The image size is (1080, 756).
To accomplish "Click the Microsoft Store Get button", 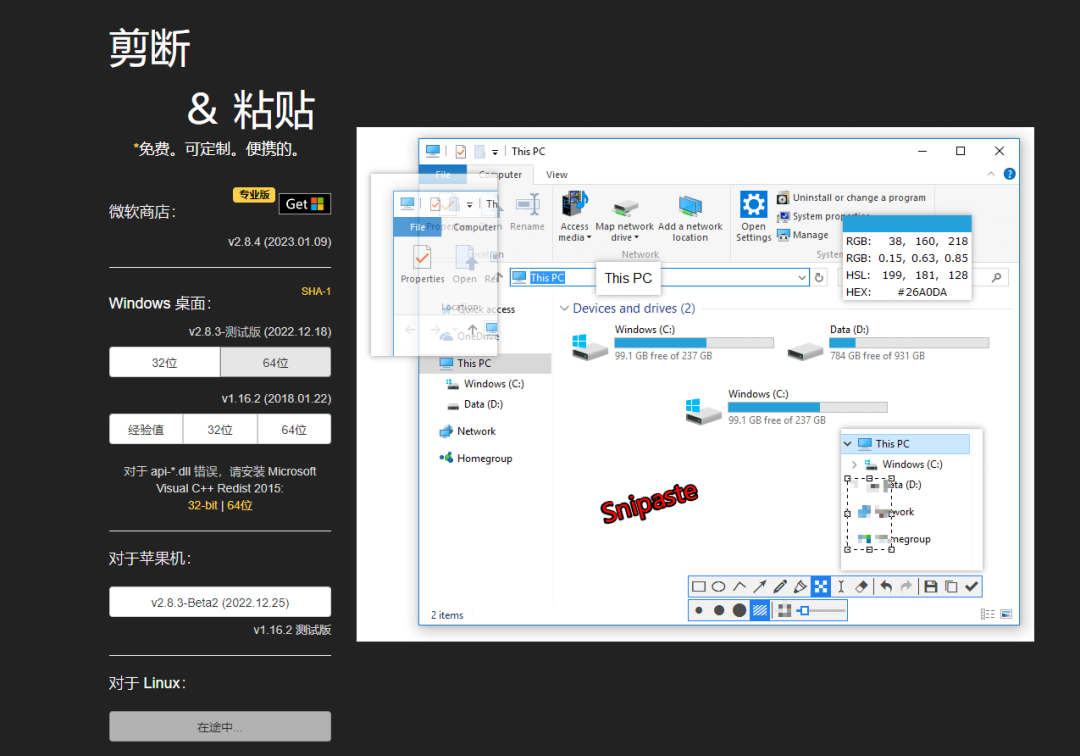I will 304,204.
